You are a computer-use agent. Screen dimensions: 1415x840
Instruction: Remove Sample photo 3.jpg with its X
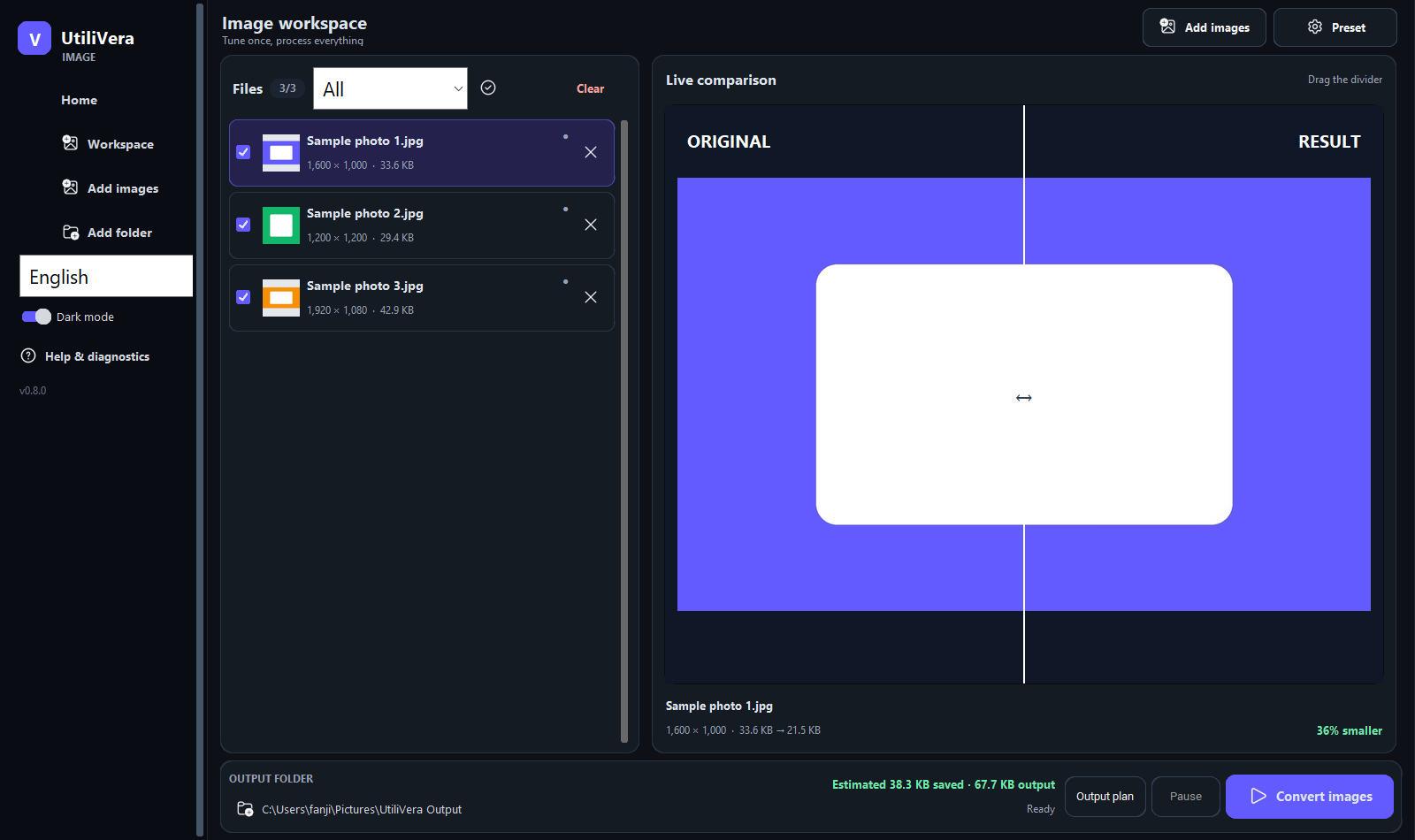(x=591, y=297)
